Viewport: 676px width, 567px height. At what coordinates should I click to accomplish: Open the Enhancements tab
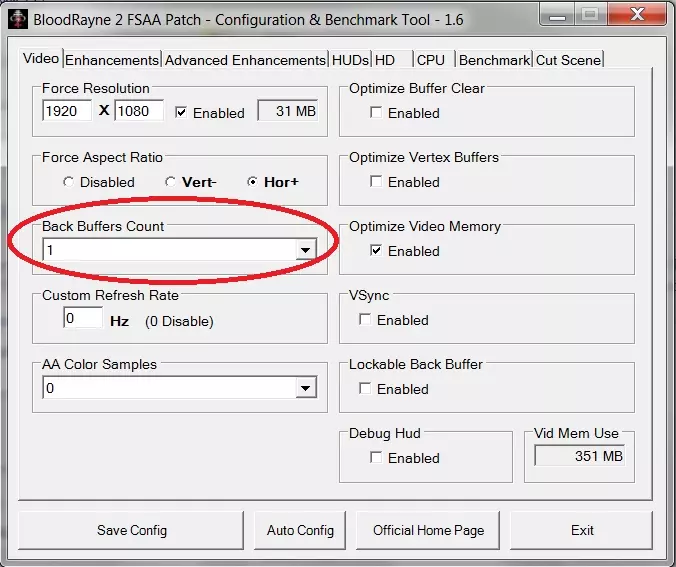click(x=112, y=60)
